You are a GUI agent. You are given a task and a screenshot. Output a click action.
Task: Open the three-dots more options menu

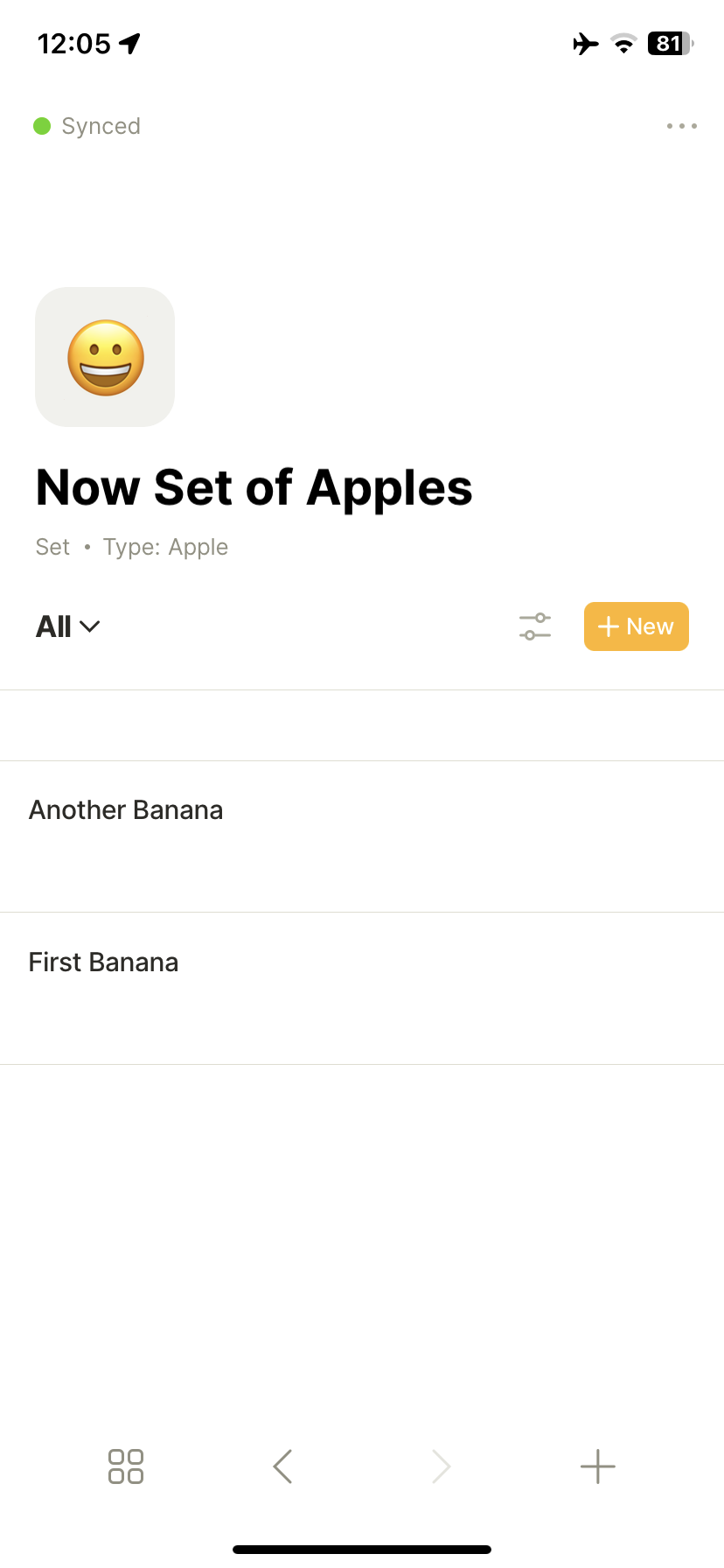[x=681, y=126]
